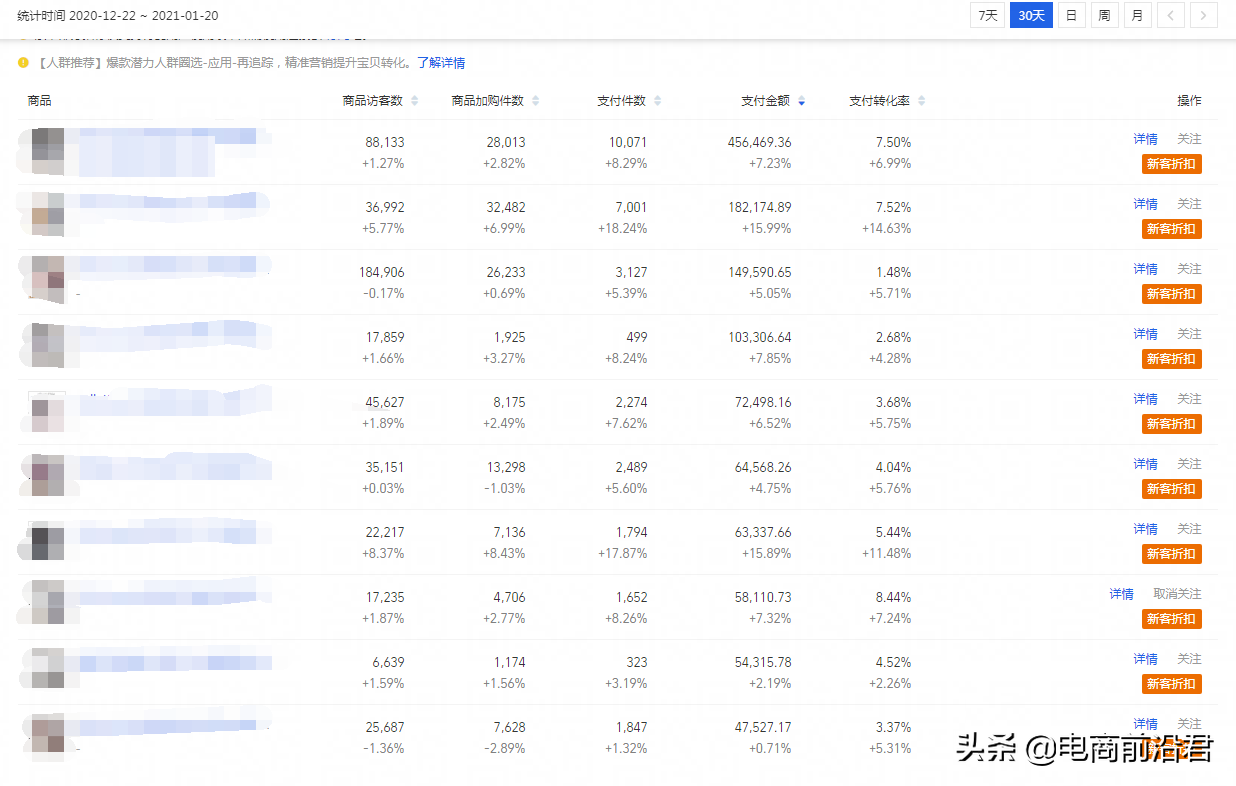The image size is (1236, 786).
Task: Click 关注 in 103,306.64 row
Action: [x=1189, y=334]
